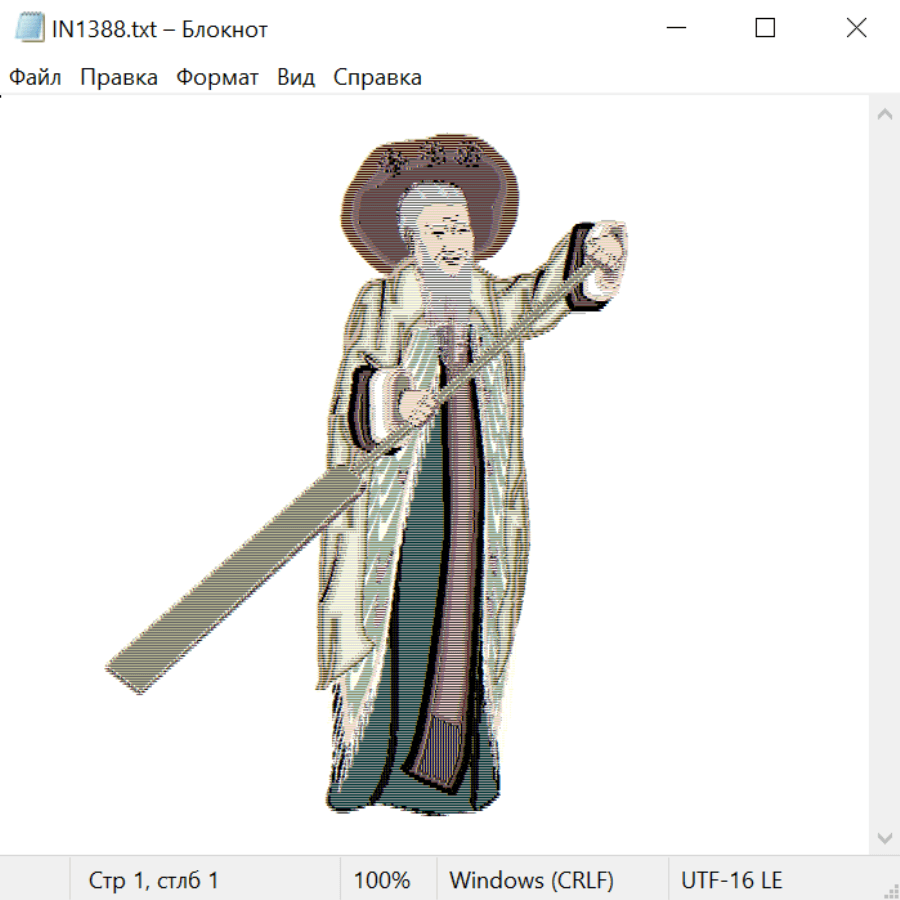Open the Справка menu
The width and height of the screenshot is (900, 900).
tap(377, 78)
